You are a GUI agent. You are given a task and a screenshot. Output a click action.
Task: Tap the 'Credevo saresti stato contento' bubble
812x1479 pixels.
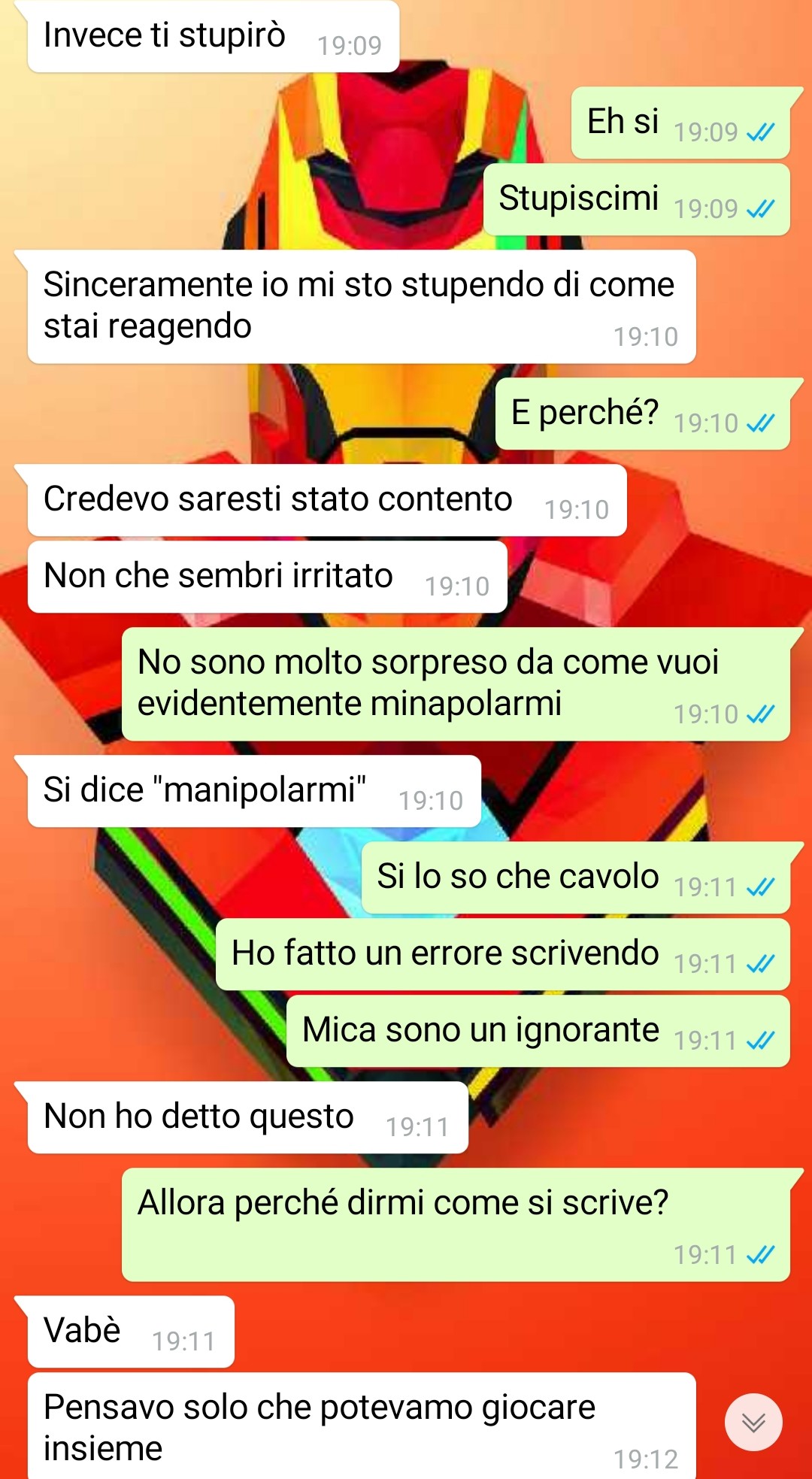tap(327, 501)
